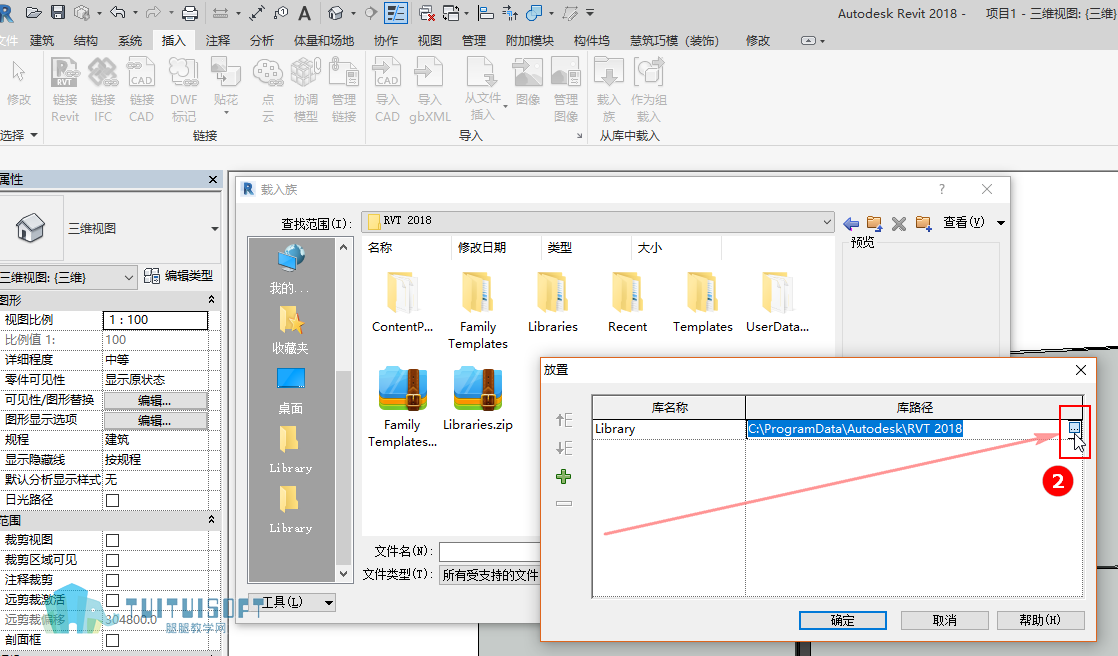The width and height of the screenshot is (1118, 656).
Task: Click the delete X icon in Load Family dialog
Action: pyautogui.click(x=899, y=223)
